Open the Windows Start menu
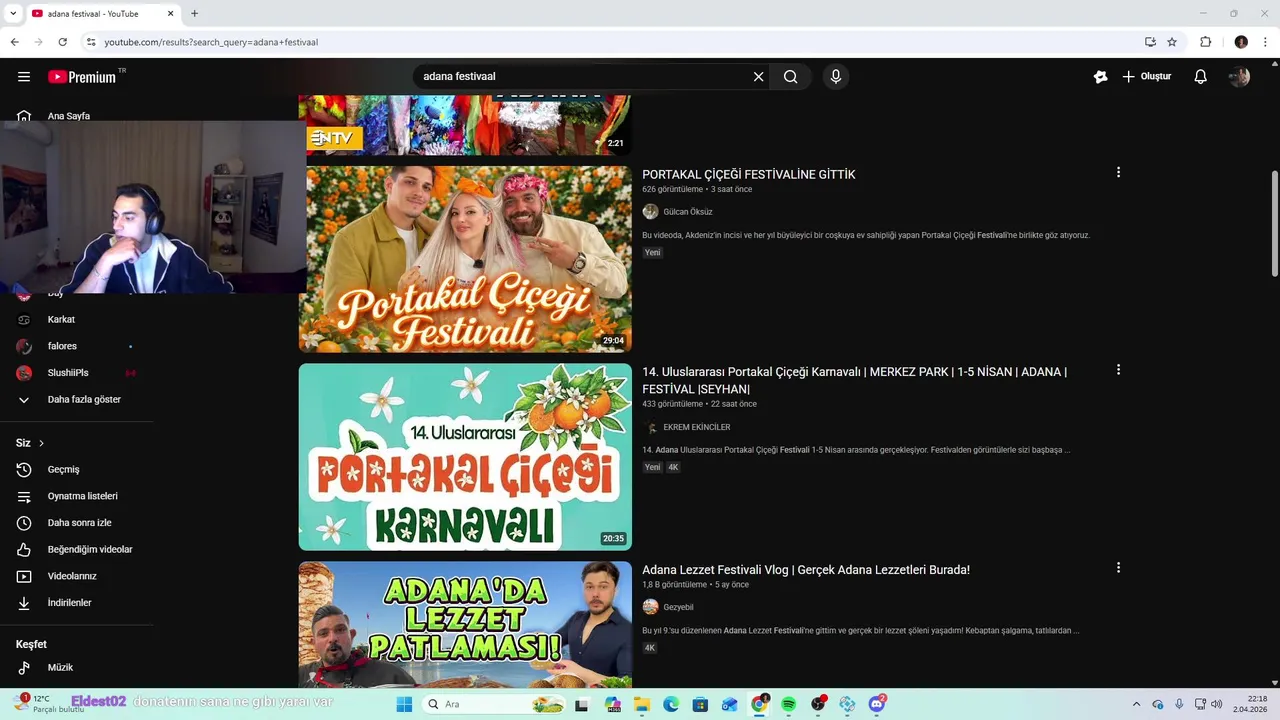This screenshot has height=720, width=1280. [404, 704]
